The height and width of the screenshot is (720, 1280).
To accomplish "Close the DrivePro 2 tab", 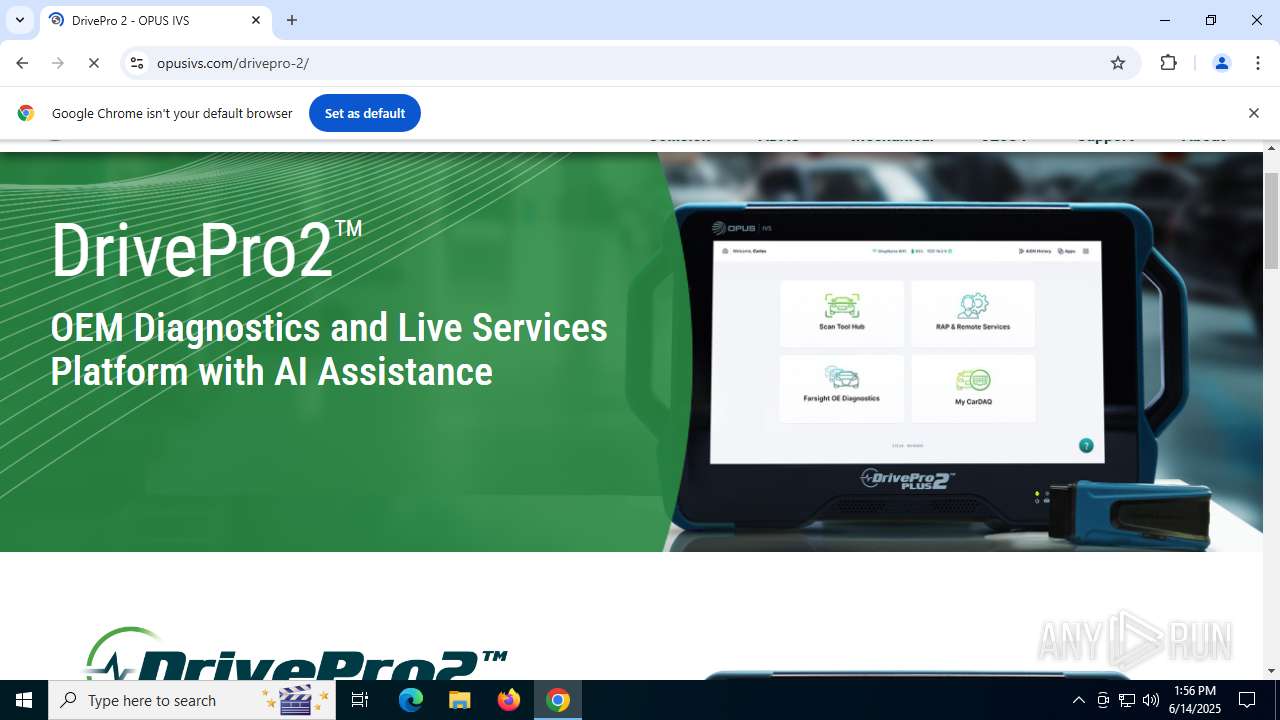I will (x=256, y=20).
